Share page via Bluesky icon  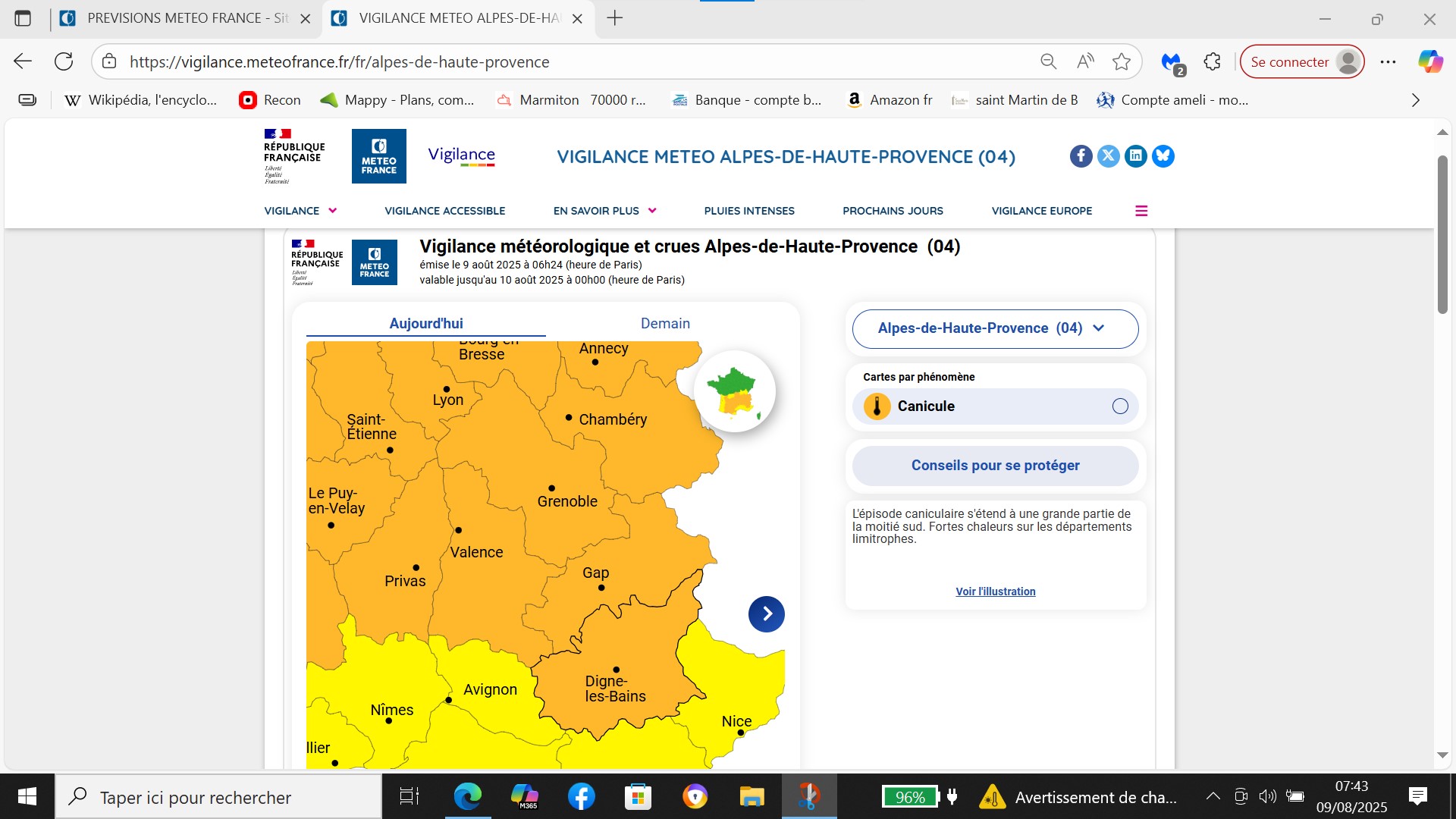(1163, 156)
